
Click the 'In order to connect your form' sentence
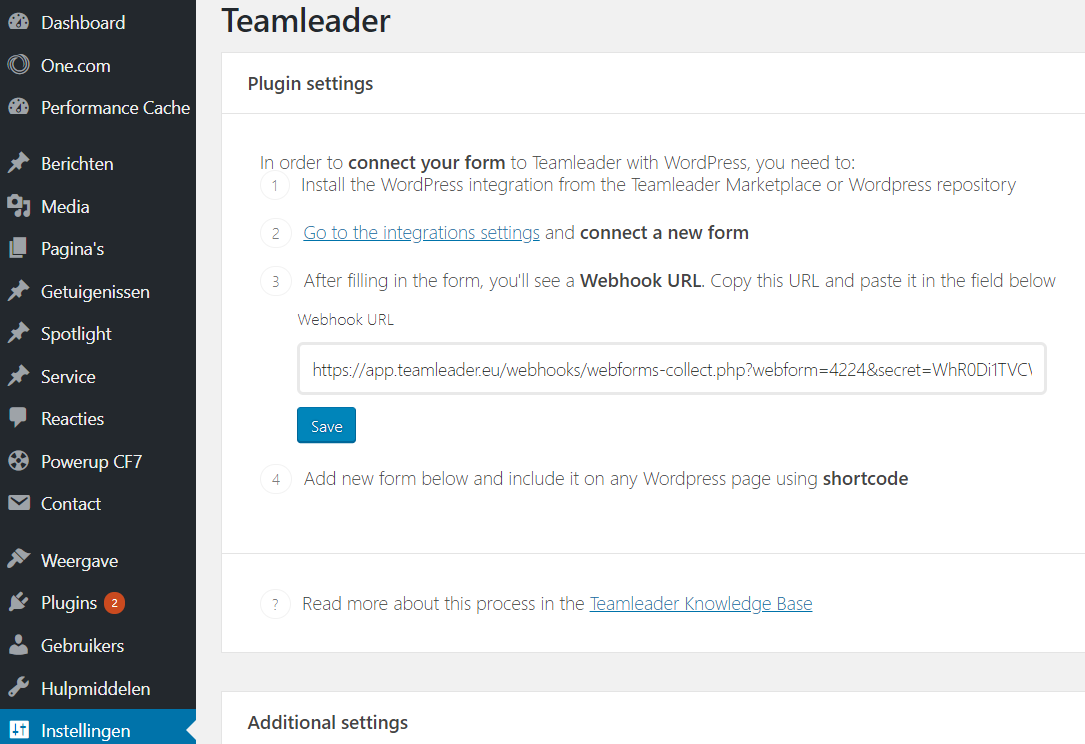pos(558,162)
